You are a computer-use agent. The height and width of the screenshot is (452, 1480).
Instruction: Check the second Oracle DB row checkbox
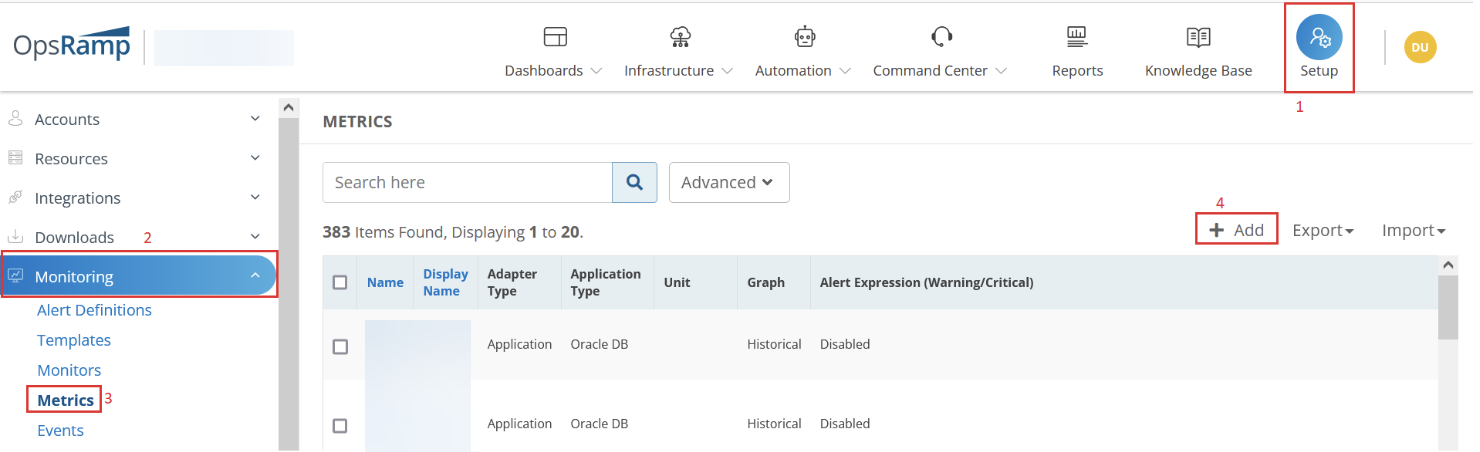340,425
